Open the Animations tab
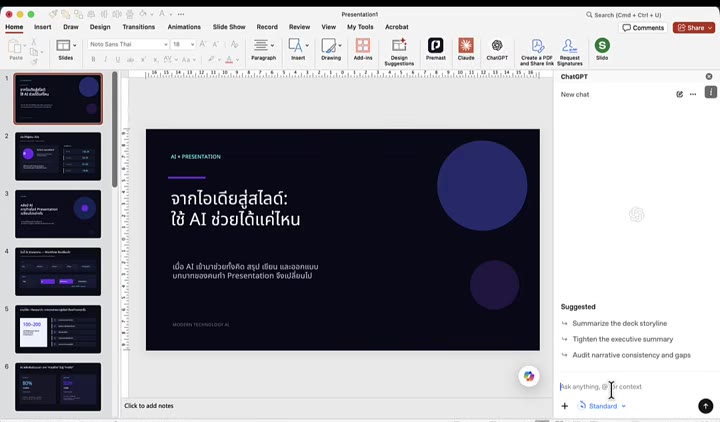Image resolution: width=720 pixels, height=422 pixels. (x=184, y=27)
